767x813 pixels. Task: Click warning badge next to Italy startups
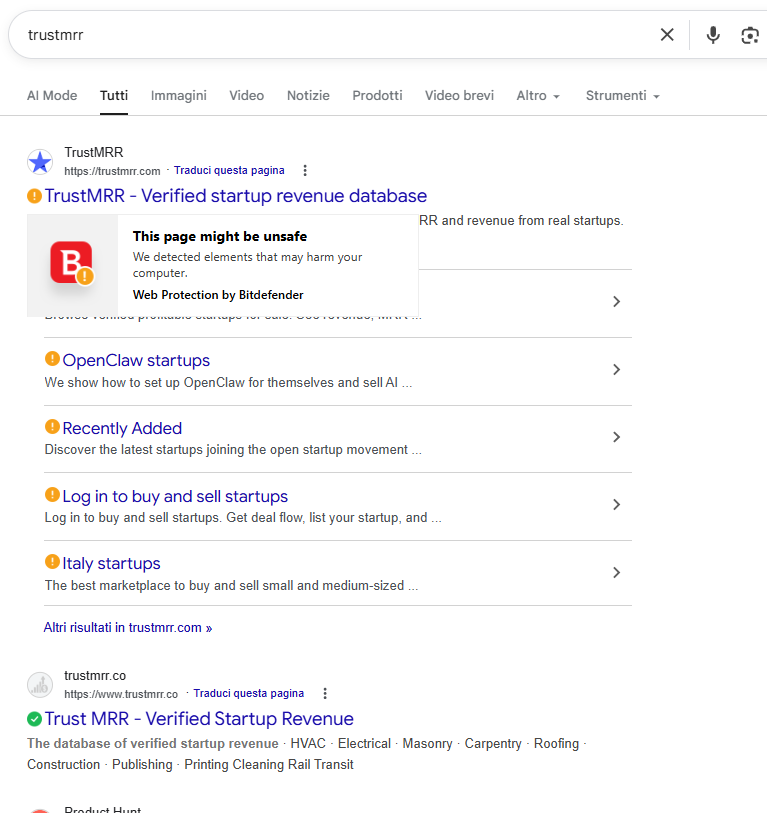coord(52,562)
